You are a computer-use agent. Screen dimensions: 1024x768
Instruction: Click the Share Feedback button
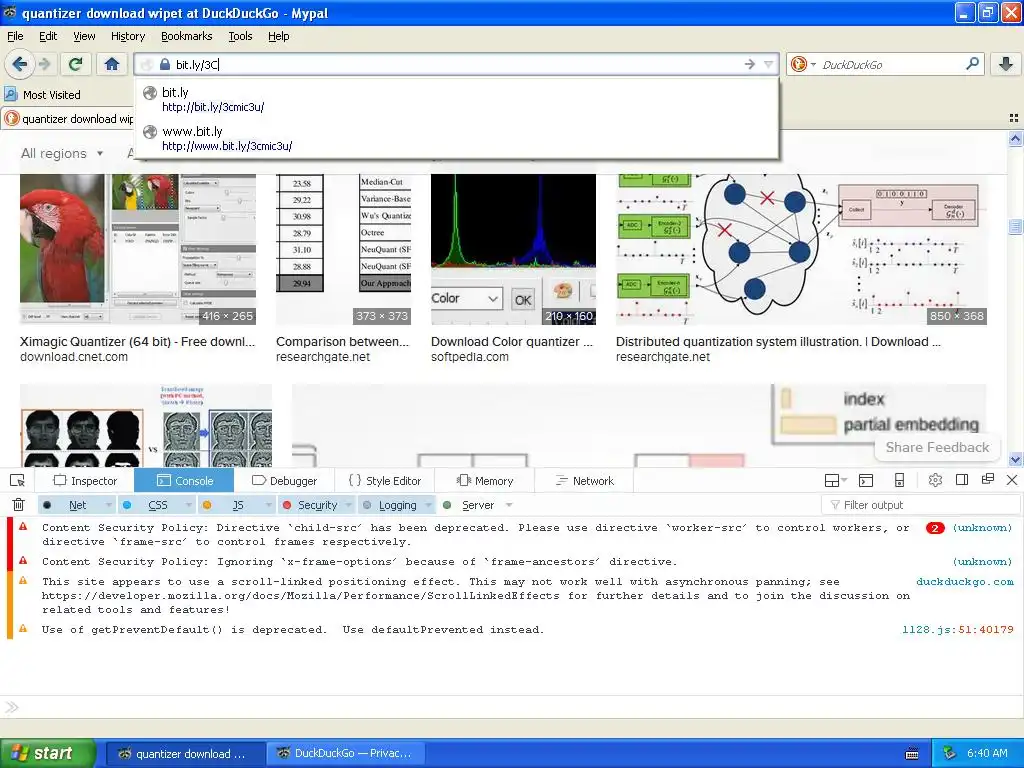[x=937, y=447]
